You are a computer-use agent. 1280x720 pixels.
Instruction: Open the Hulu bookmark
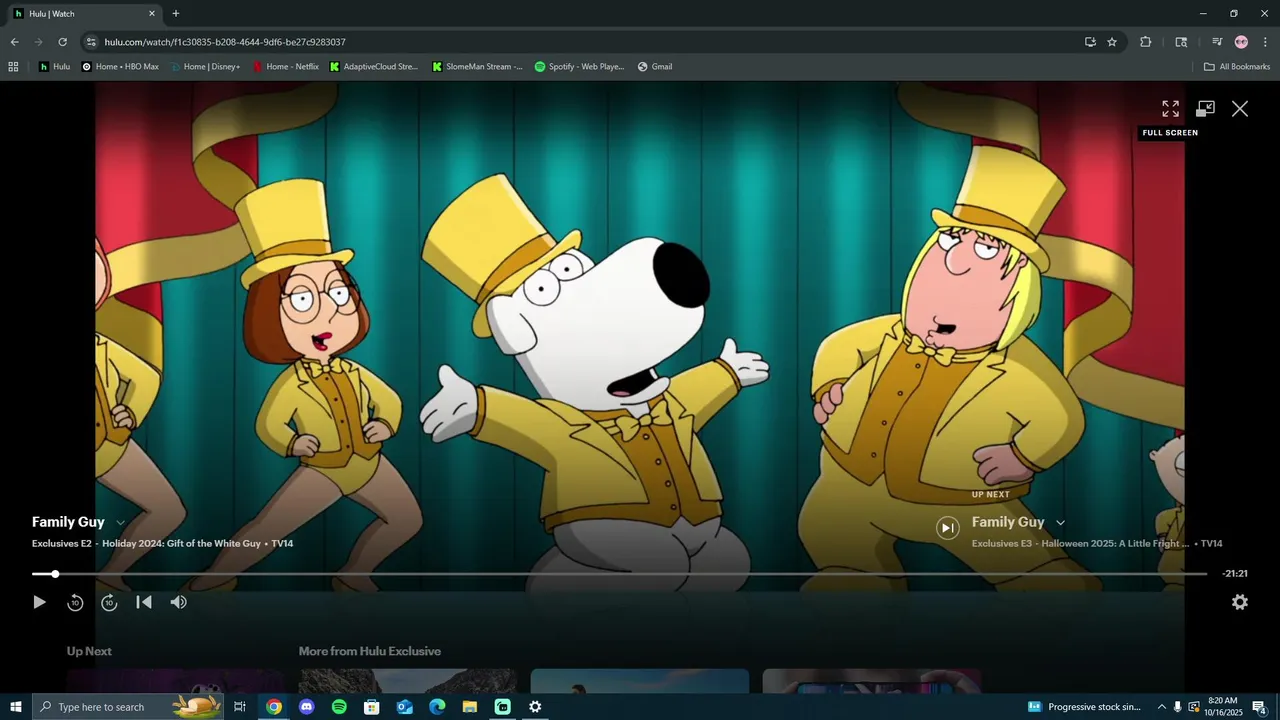tap(54, 67)
